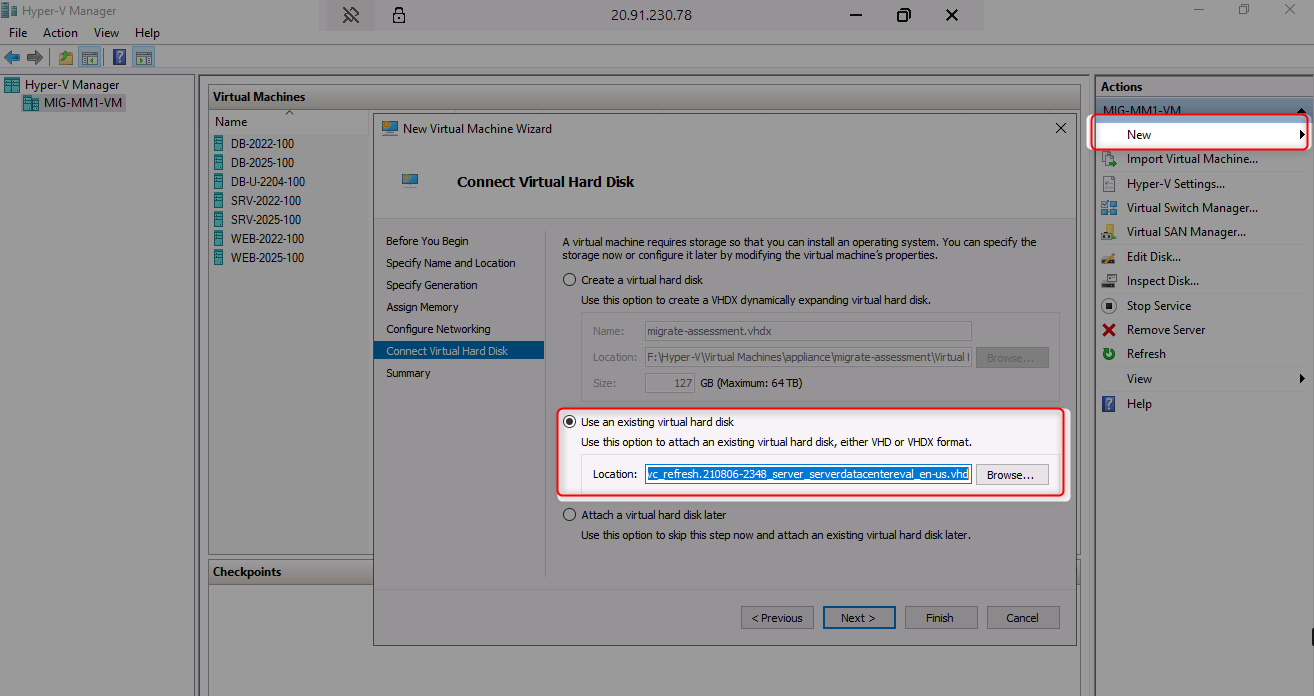This screenshot has height=696, width=1314.
Task: Go to Configure Networking wizard step
Action: tap(438, 329)
